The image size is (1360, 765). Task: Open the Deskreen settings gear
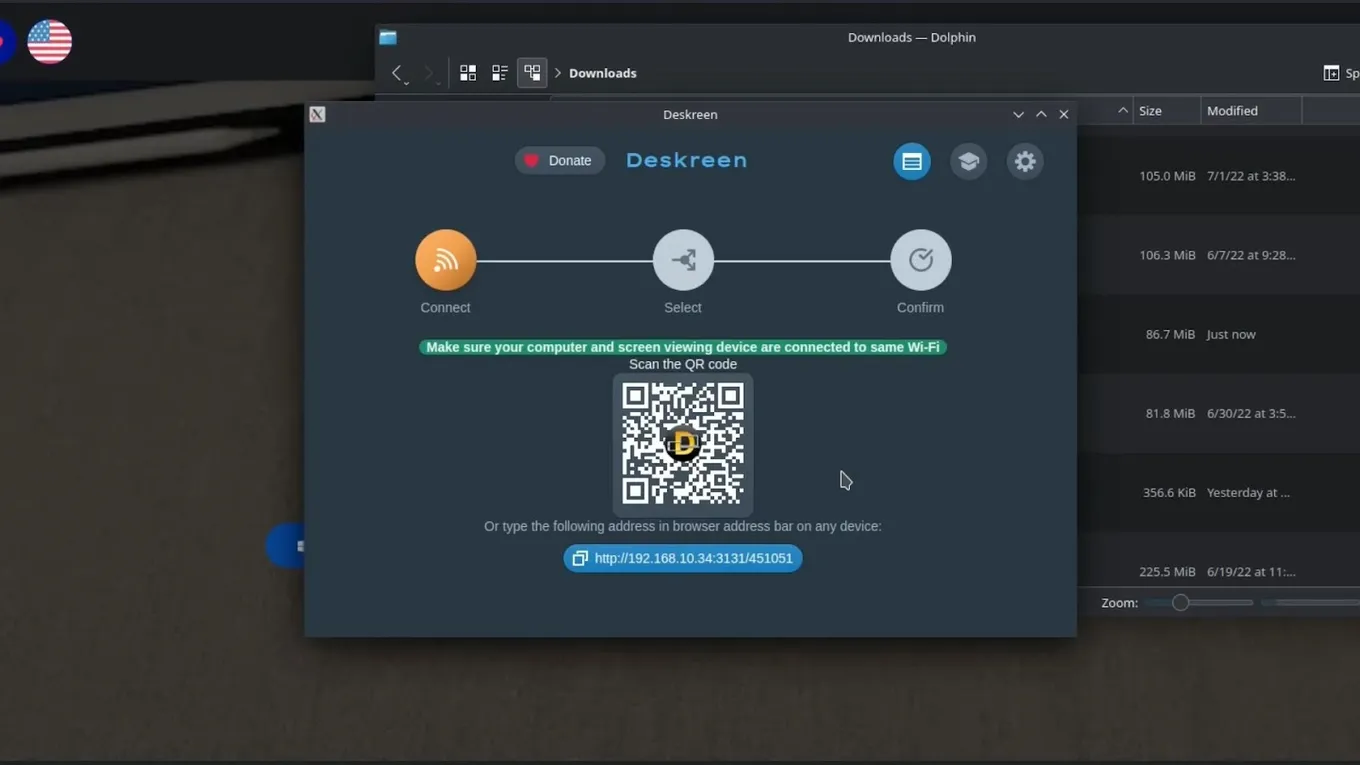point(1025,162)
